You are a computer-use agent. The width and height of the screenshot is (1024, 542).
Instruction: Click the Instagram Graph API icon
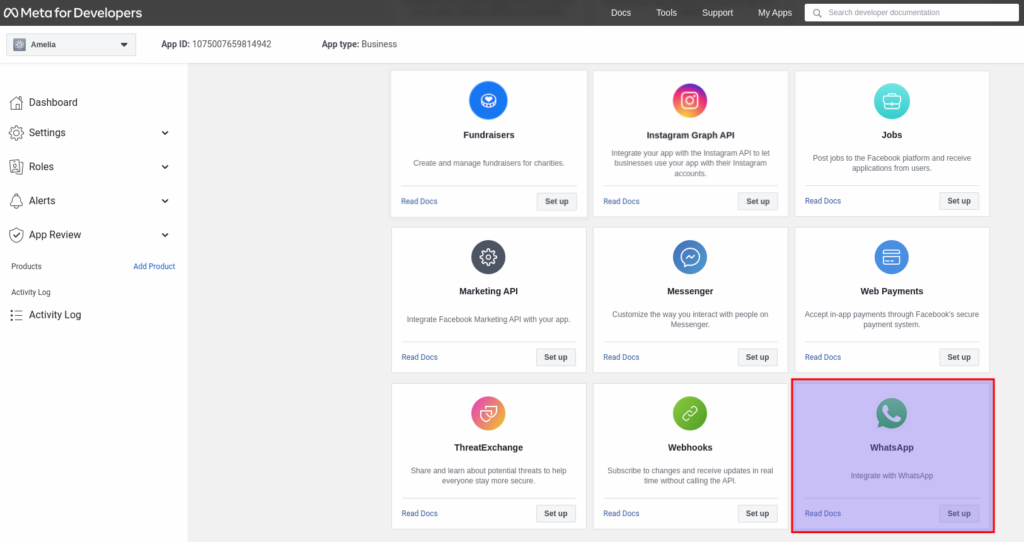[690, 101]
